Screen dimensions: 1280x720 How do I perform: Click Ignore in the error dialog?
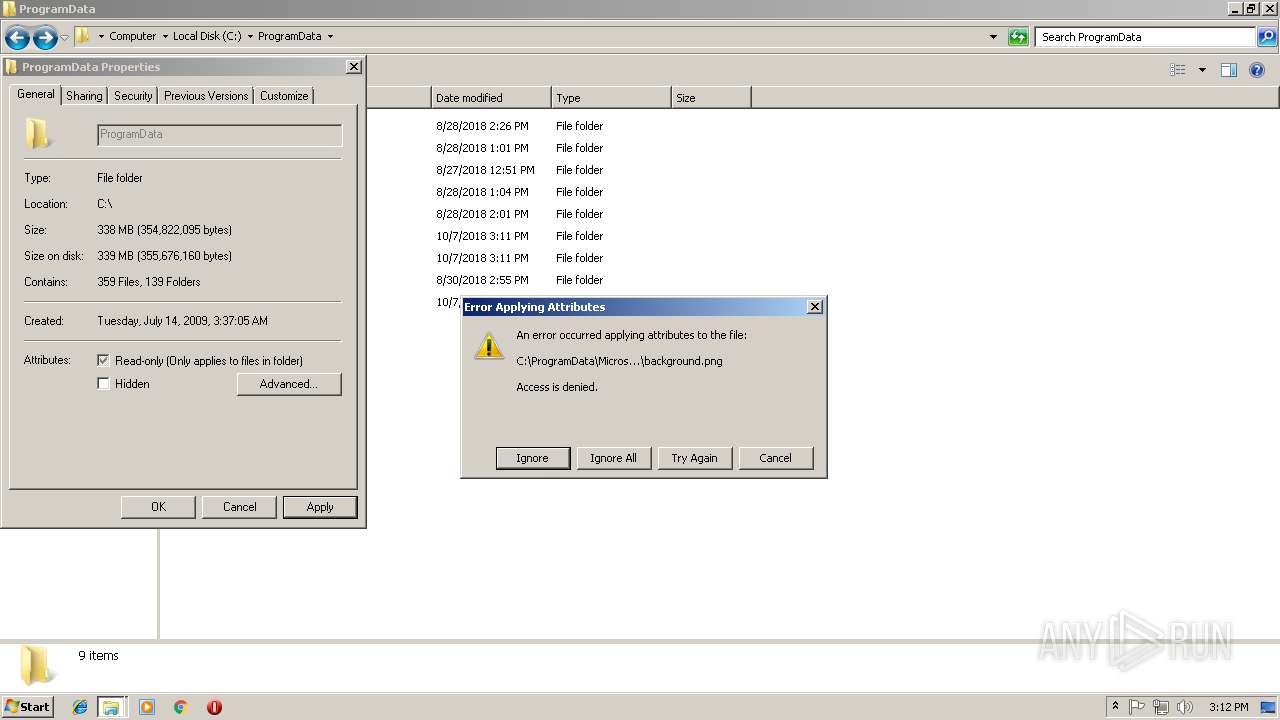[532, 458]
